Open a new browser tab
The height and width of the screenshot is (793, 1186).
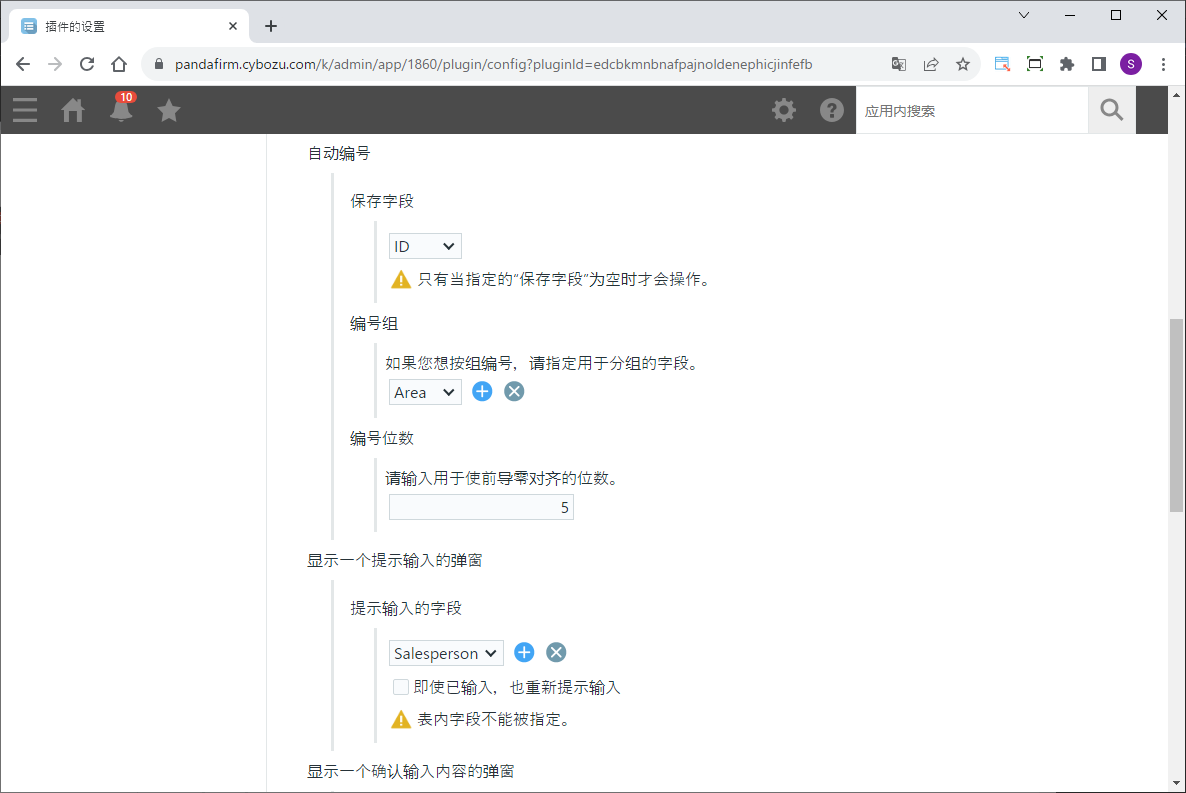(271, 26)
